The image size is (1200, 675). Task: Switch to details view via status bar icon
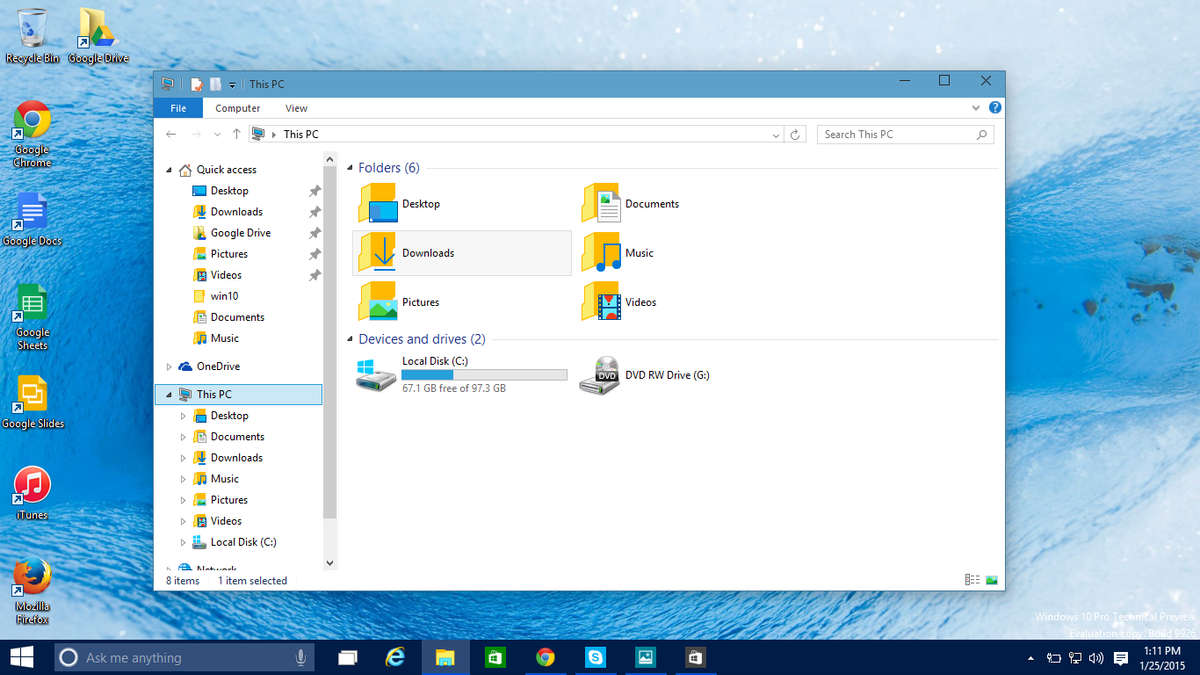pyautogui.click(x=971, y=579)
